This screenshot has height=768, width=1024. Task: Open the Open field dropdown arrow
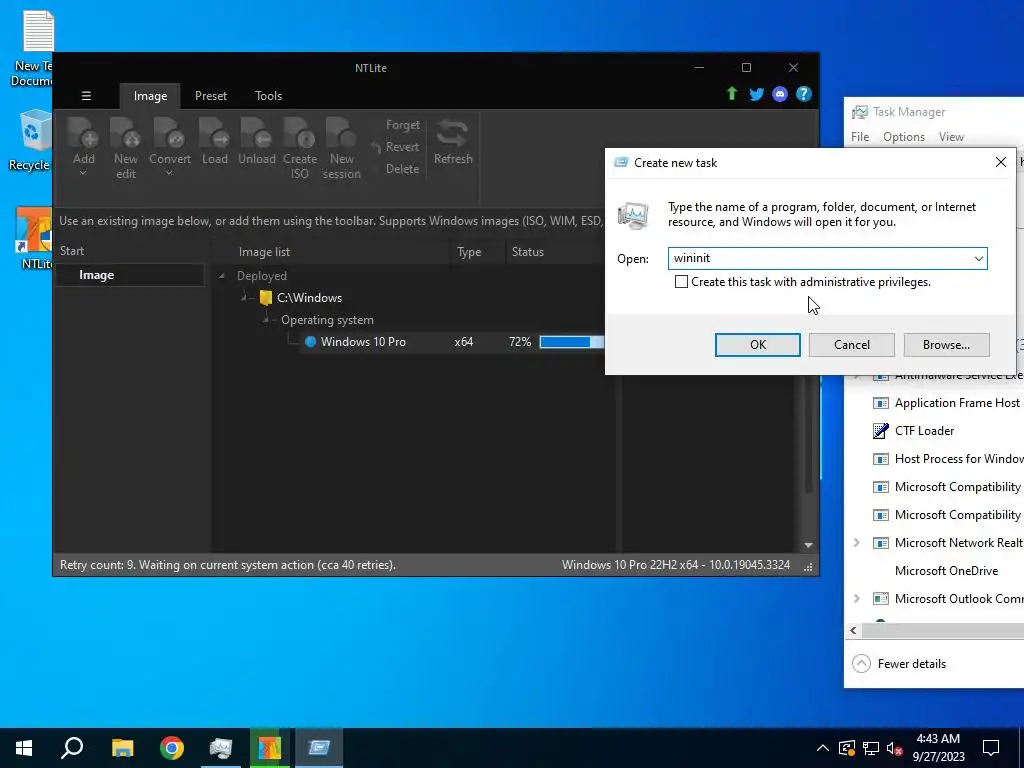click(x=978, y=259)
